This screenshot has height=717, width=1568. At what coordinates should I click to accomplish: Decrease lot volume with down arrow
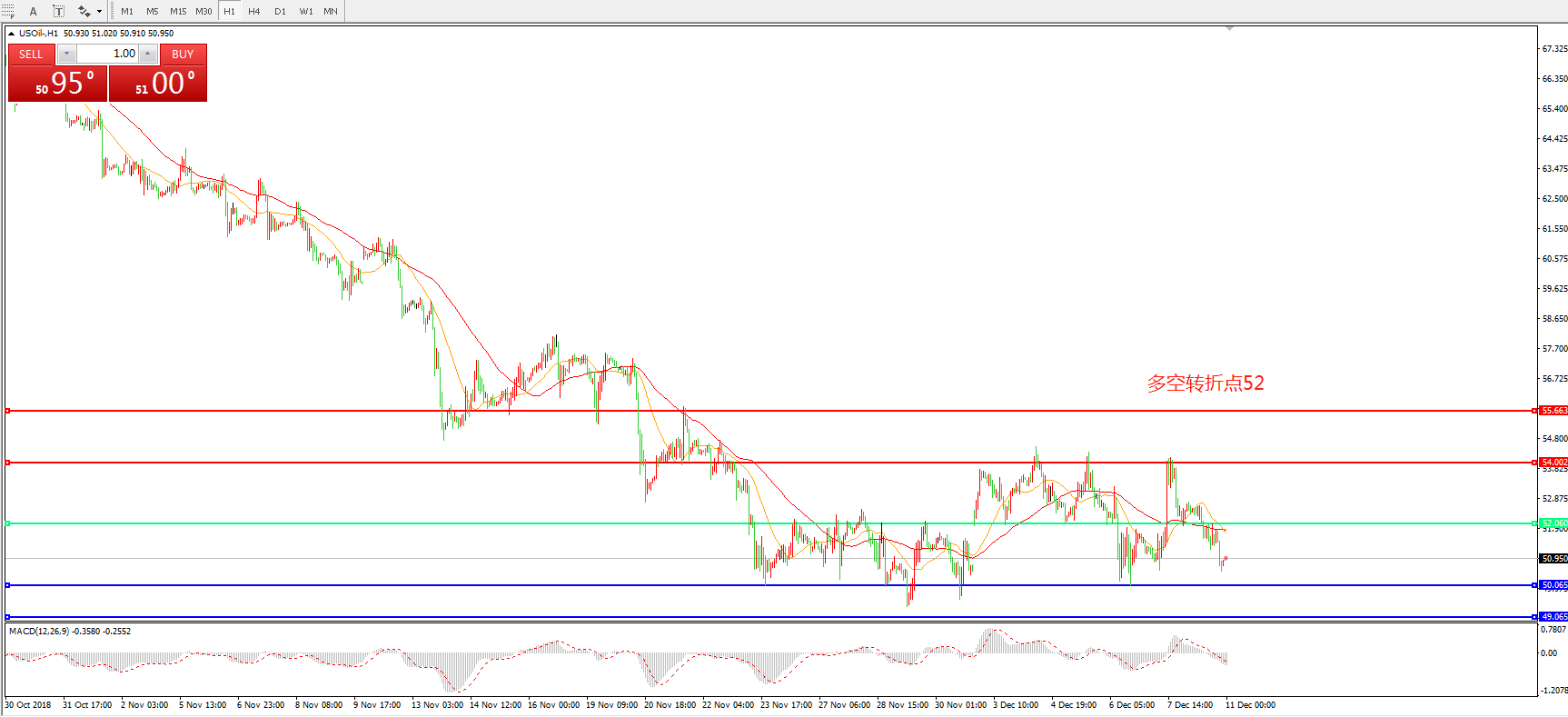(66, 54)
